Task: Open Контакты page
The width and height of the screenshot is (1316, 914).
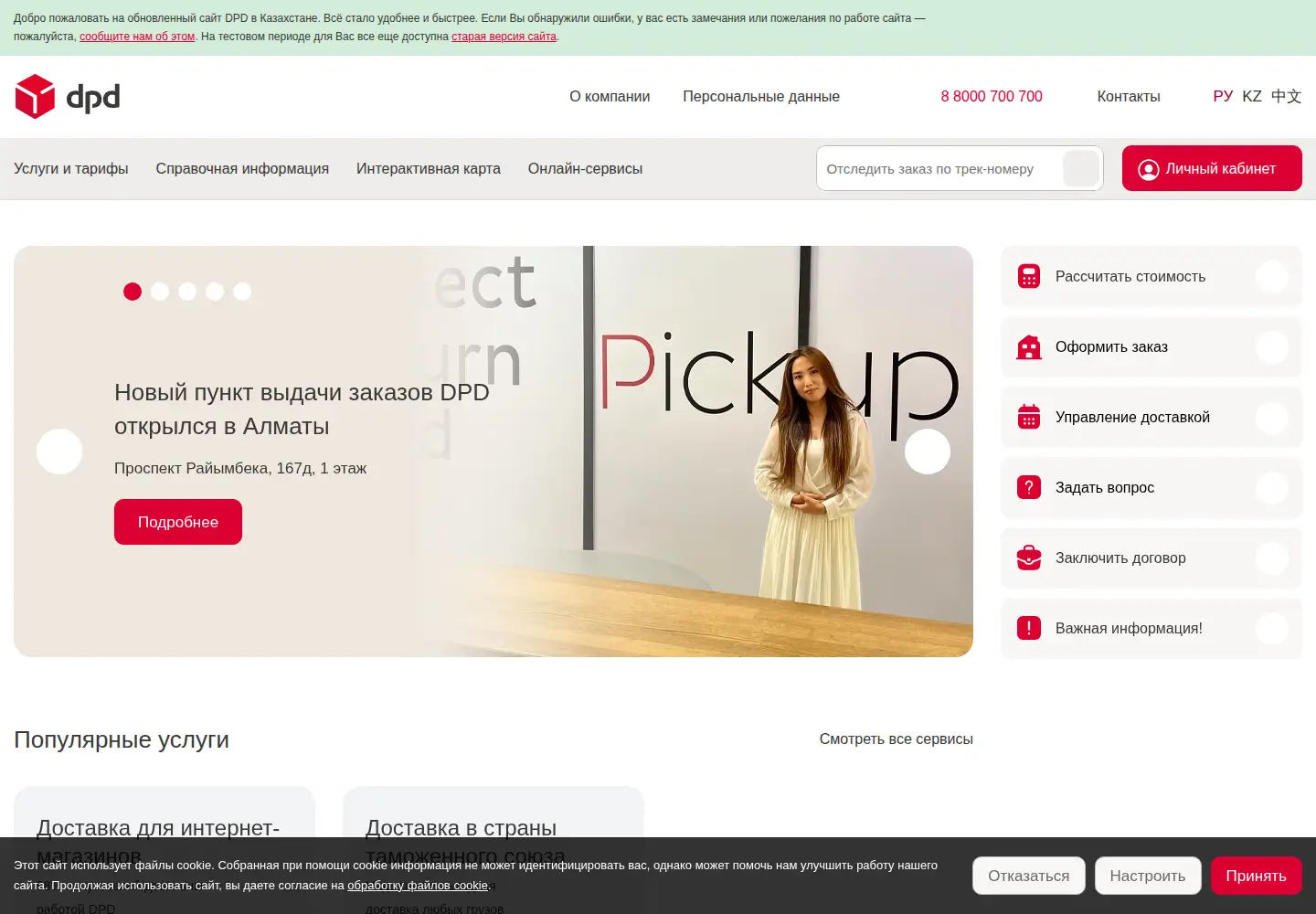Action: click(x=1129, y=97)
